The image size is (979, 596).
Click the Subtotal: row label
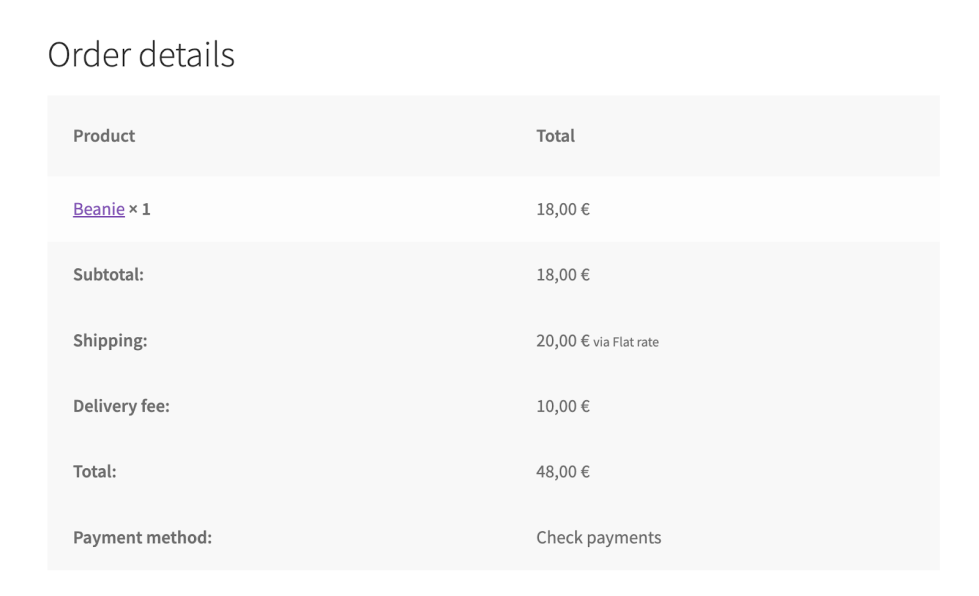point(108,275)
